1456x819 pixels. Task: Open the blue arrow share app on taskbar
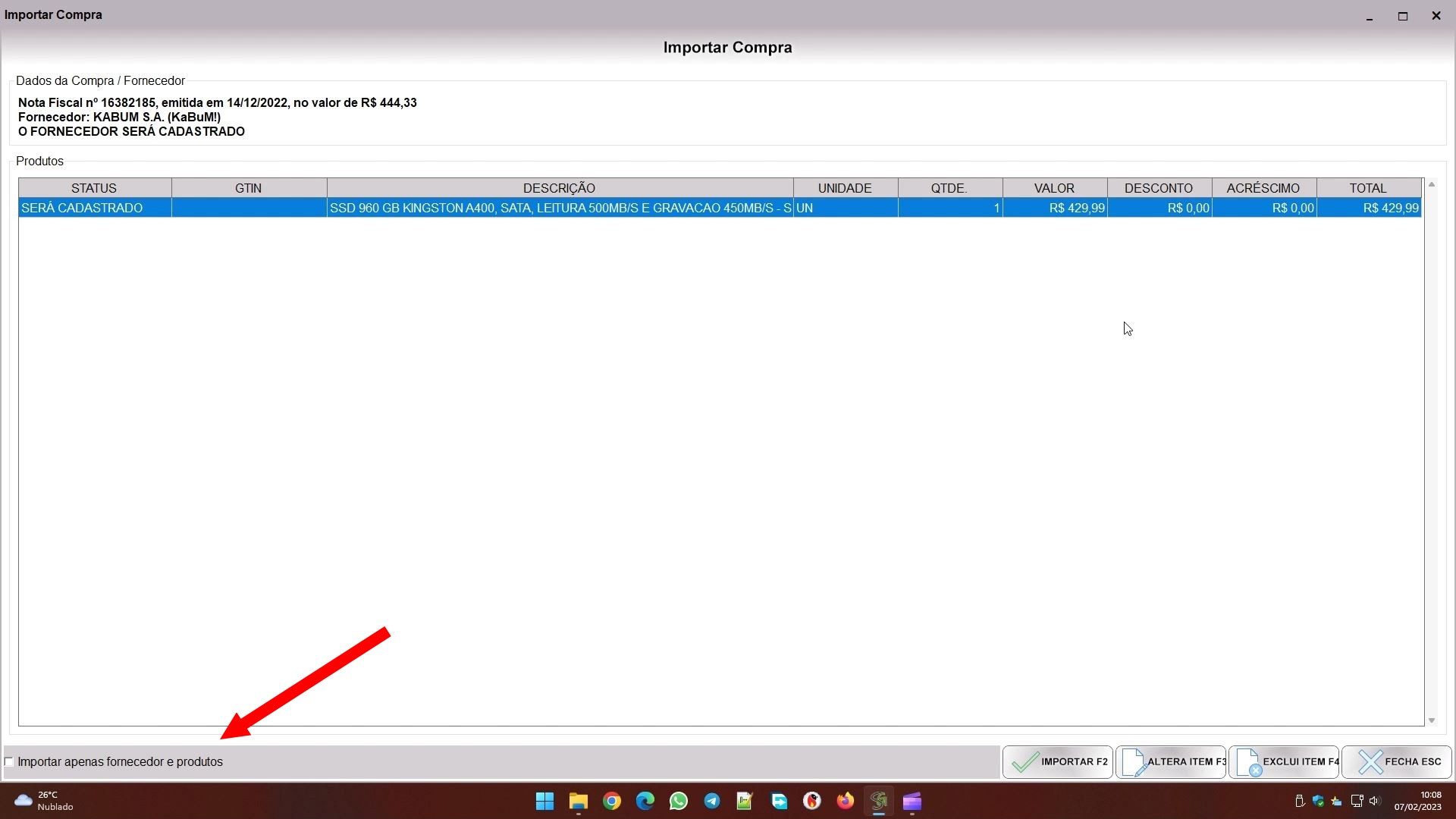pyautogui.click(x=779, y=802)
